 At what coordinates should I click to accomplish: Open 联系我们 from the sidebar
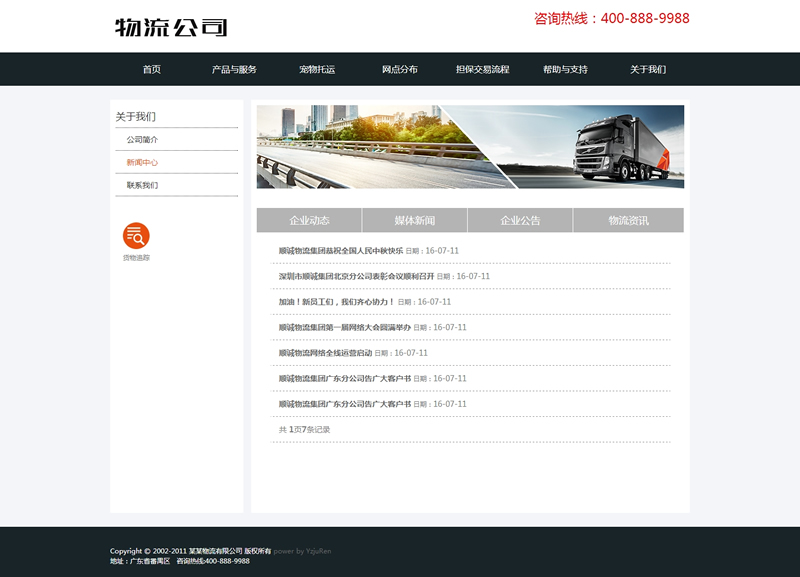[x=142, y=185]
